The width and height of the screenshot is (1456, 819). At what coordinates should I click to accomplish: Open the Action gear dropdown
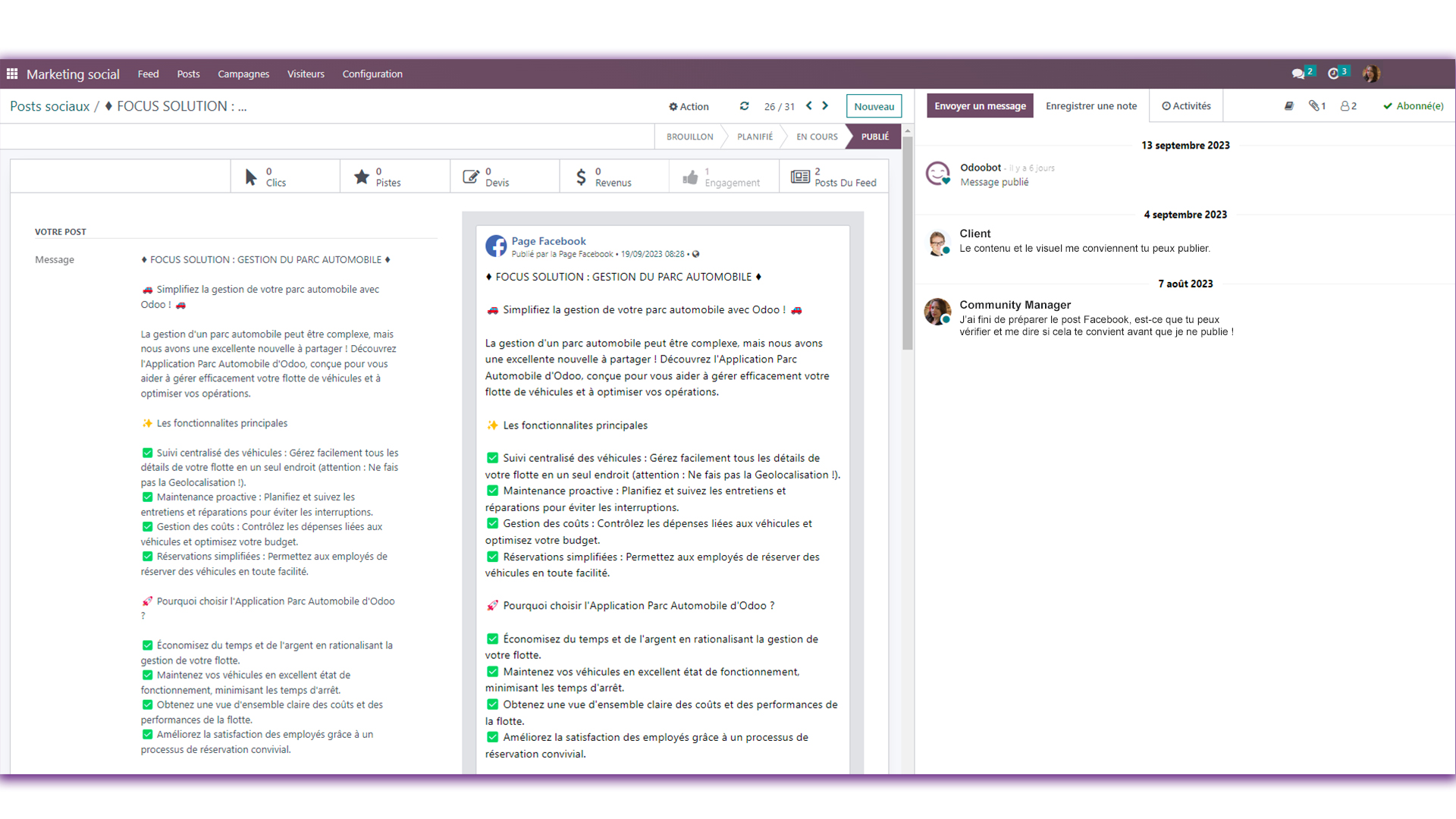coord(689,106)
